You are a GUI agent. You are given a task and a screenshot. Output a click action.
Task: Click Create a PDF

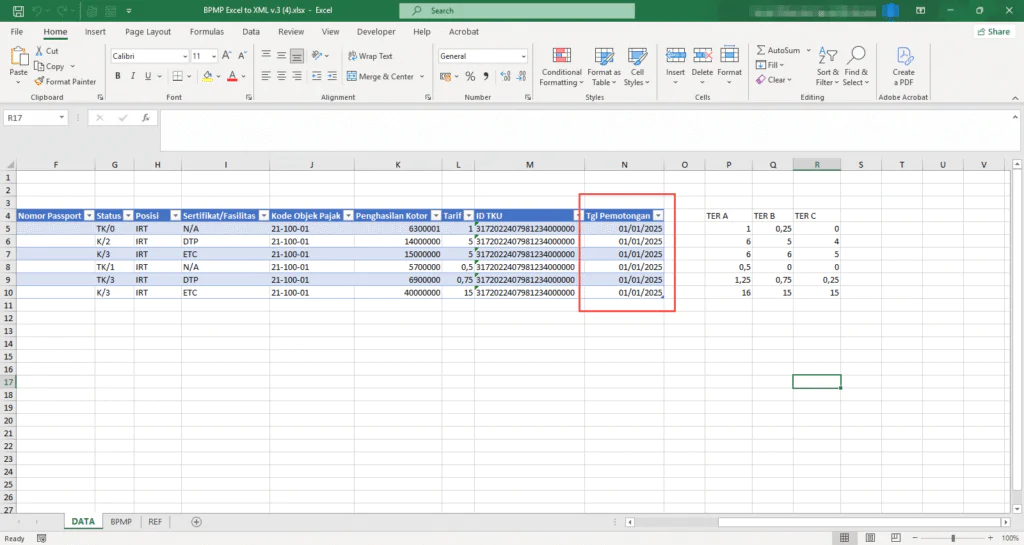click(904, 67)
